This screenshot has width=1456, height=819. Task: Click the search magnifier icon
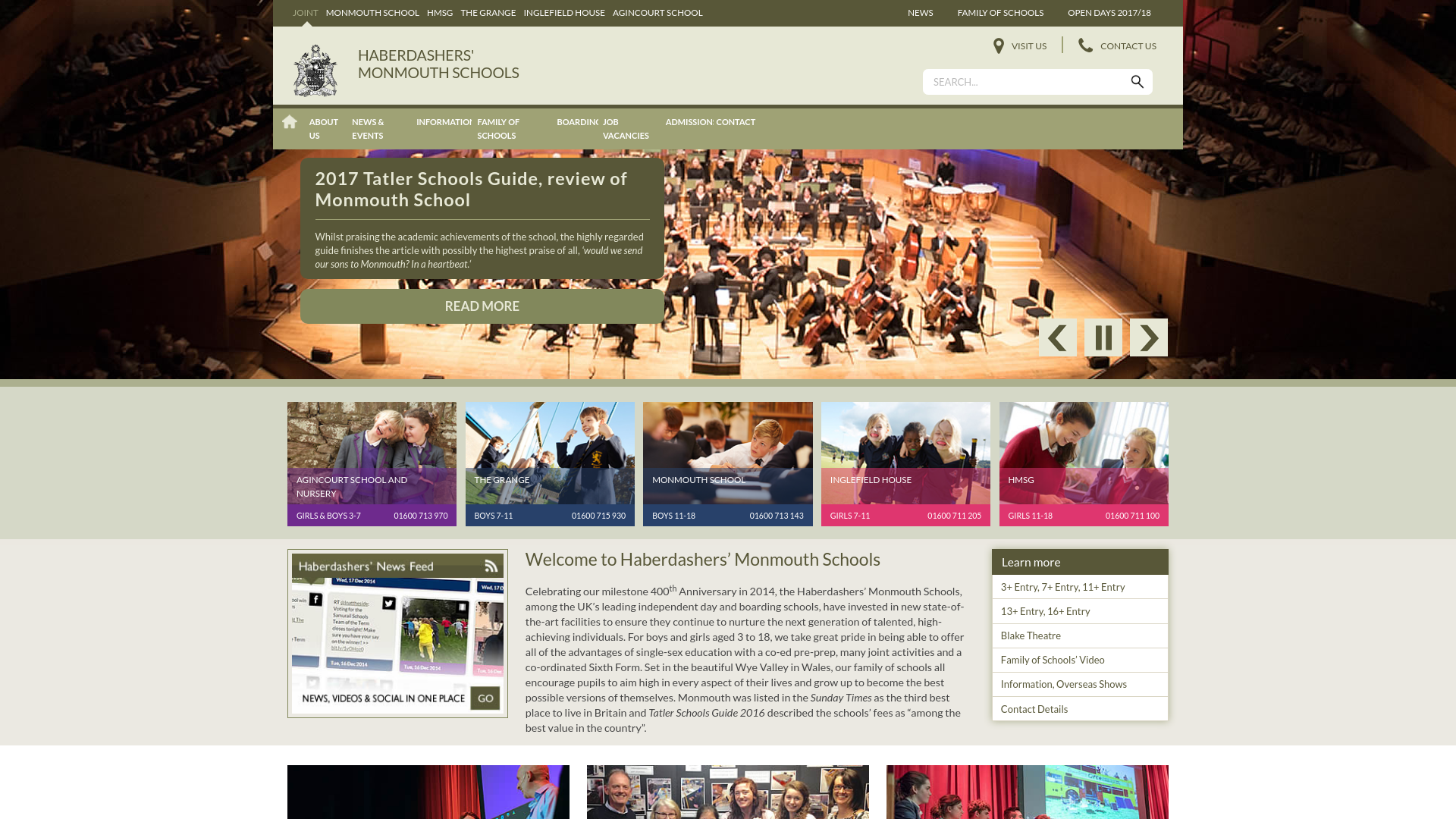(x=1137, y=82)
